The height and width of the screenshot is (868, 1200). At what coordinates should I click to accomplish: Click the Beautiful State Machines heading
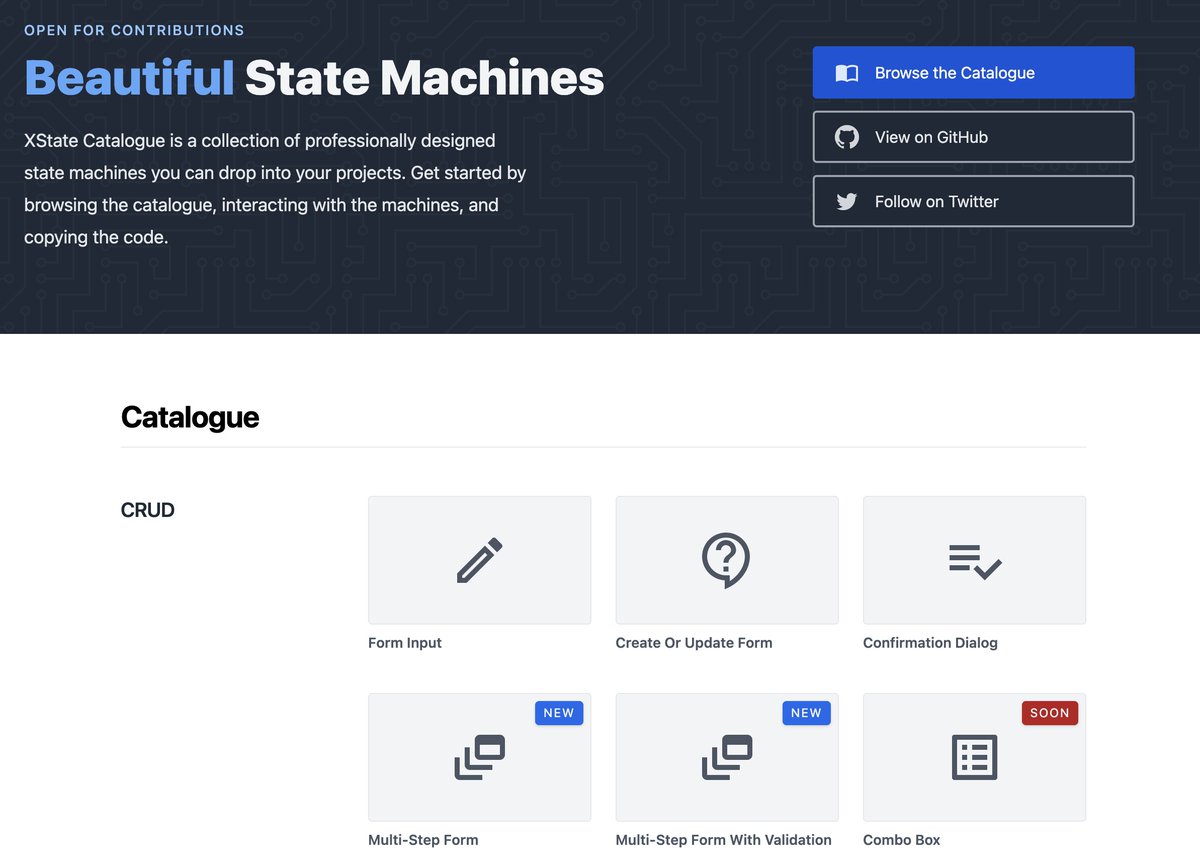tap(314, 77)
